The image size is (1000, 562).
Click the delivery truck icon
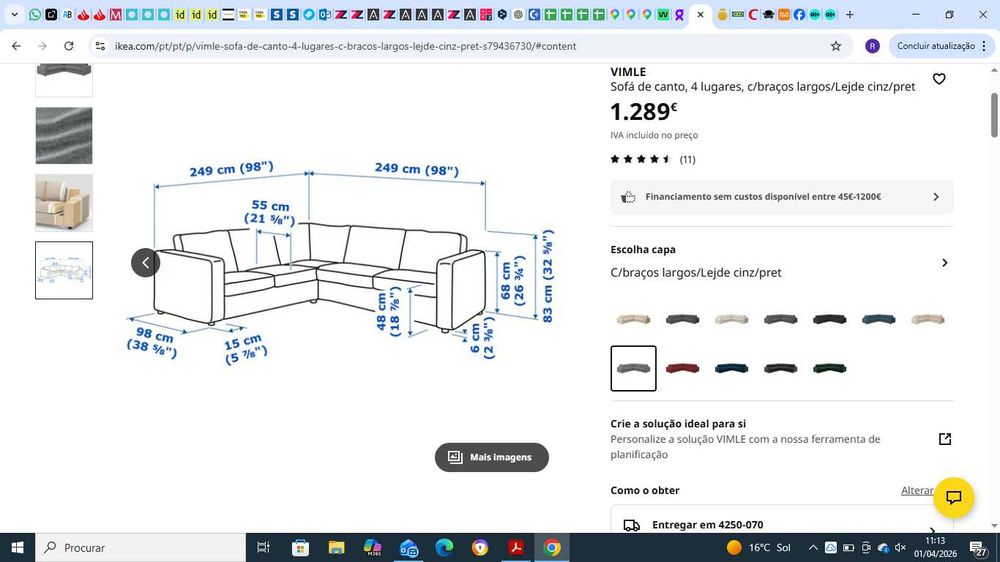pos(631,526)
